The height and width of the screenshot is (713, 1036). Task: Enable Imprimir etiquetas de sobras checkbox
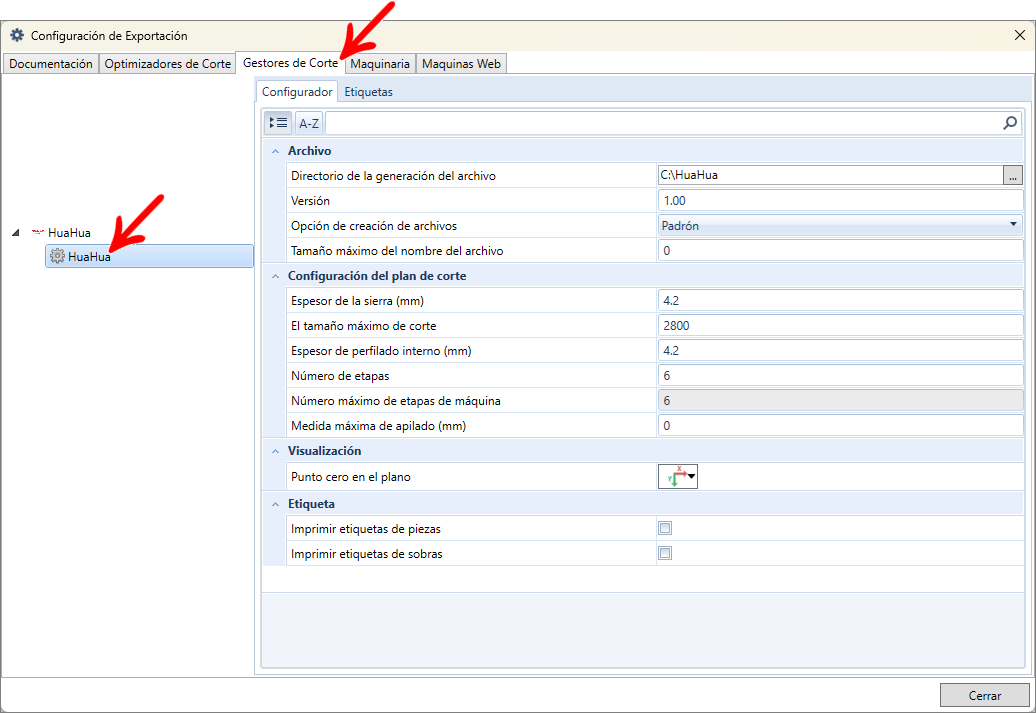pyautogui.click(x=665, y=553)
